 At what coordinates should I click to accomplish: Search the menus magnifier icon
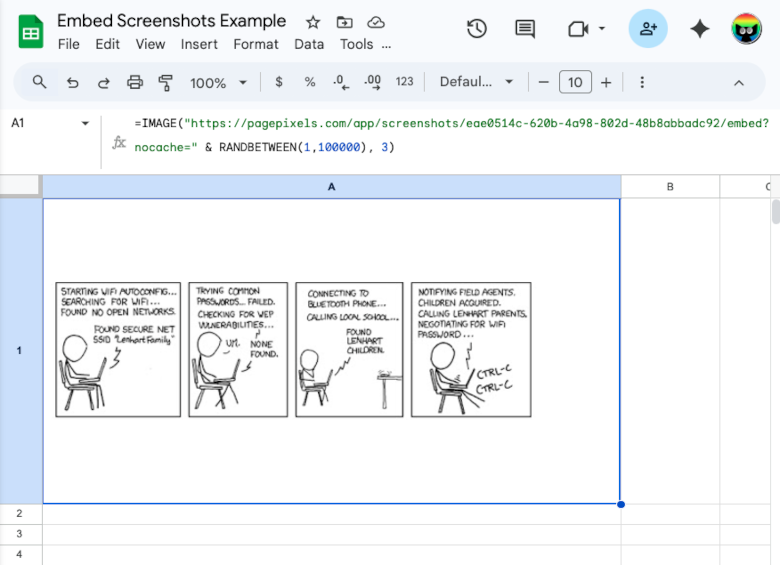tap(40, 82)
